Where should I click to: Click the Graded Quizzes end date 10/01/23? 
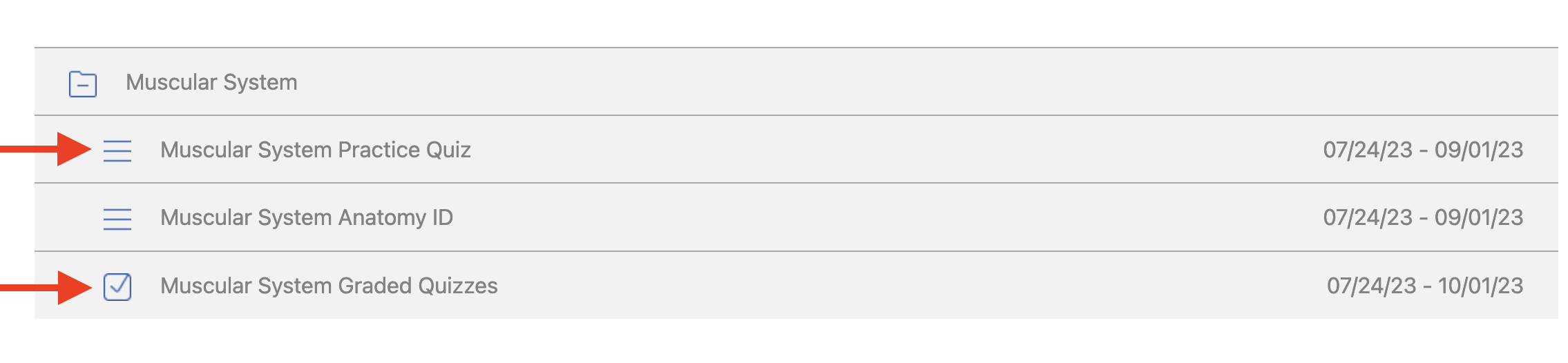pyautogui.click(x=1480, y=286)
